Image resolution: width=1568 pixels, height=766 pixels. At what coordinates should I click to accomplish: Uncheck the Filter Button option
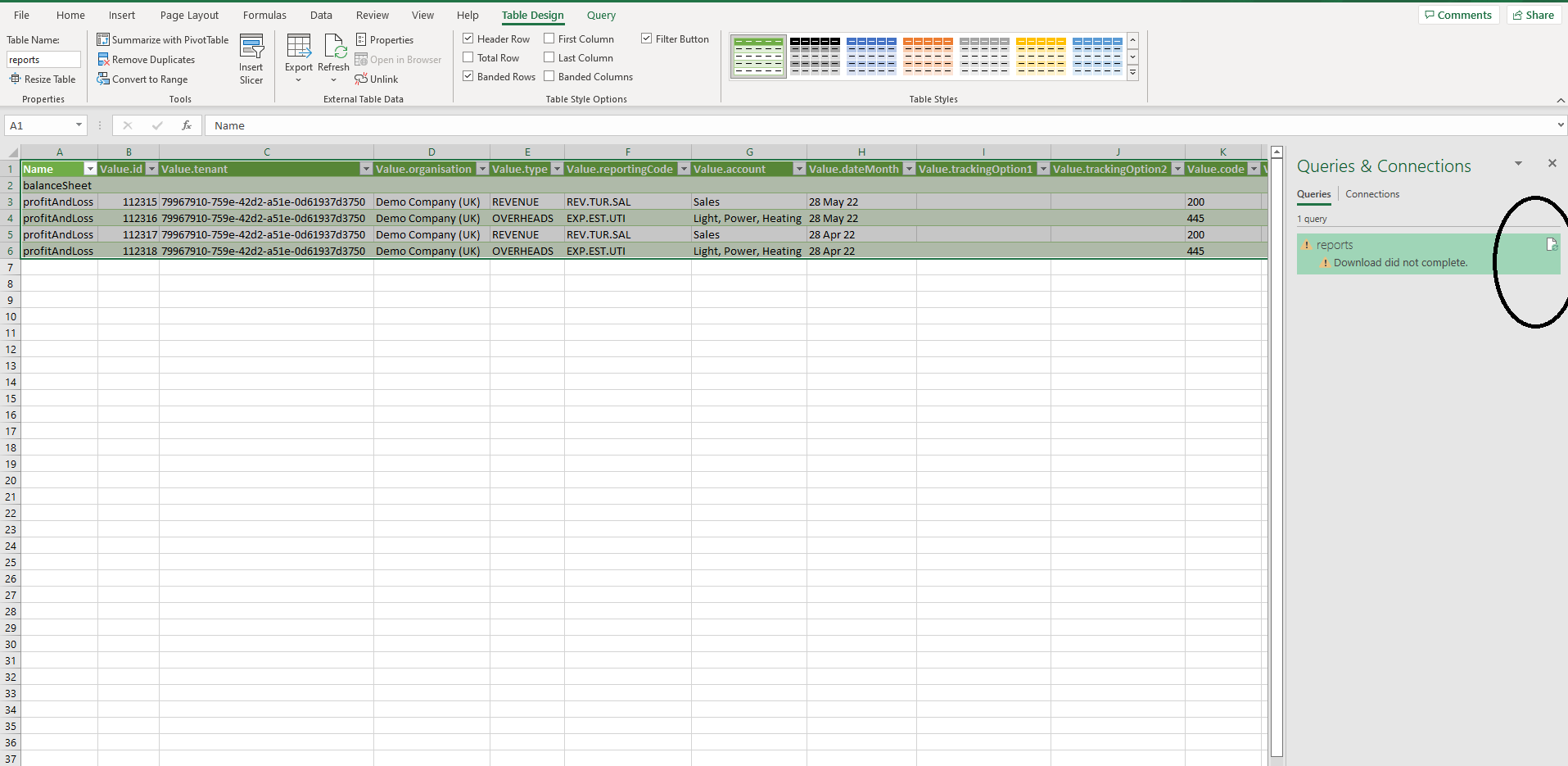click(x=647, y=39)
